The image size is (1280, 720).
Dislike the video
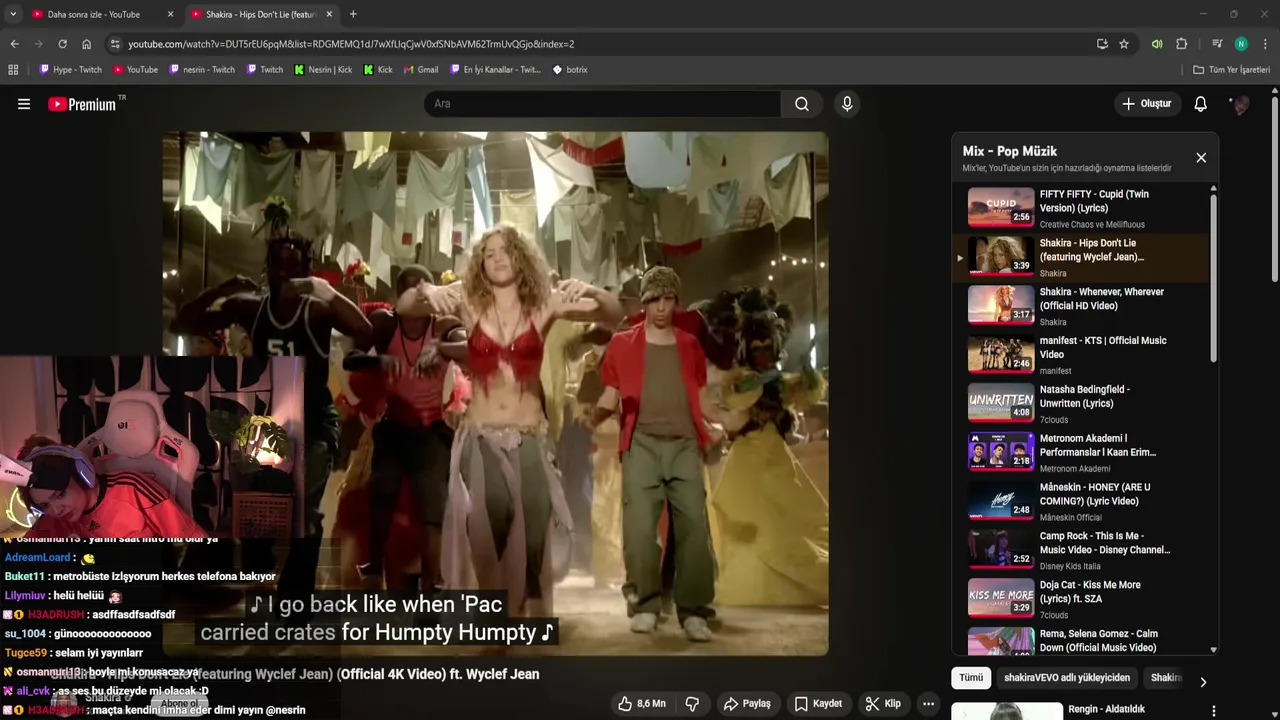coord(692,704)
